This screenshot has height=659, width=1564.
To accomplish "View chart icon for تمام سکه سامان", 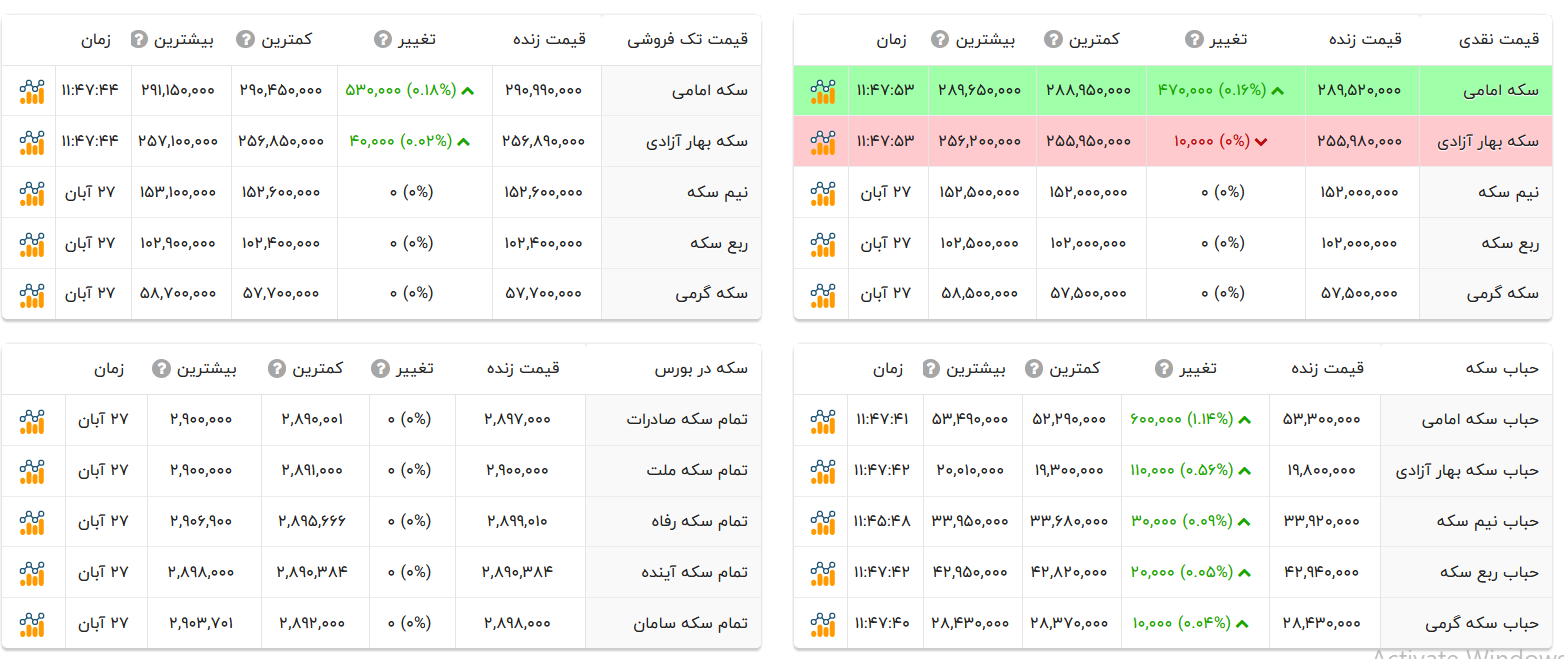I will [x=32, y=624].
